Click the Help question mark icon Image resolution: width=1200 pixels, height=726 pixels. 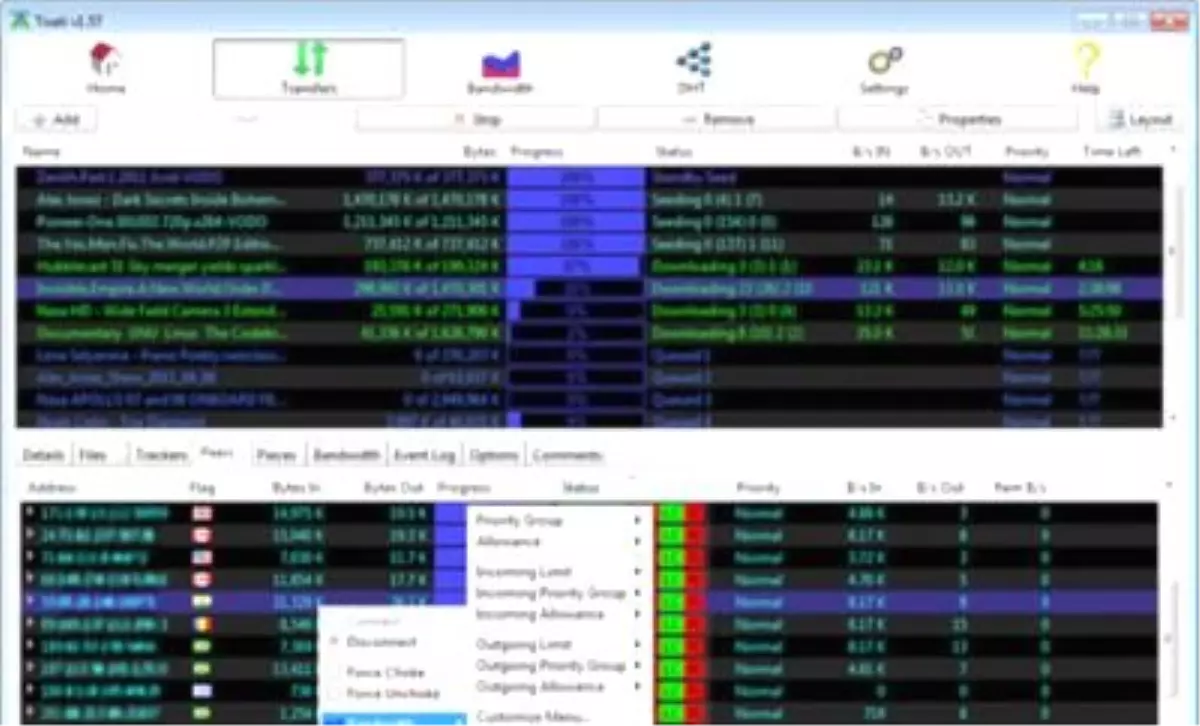click(1085, 62)
